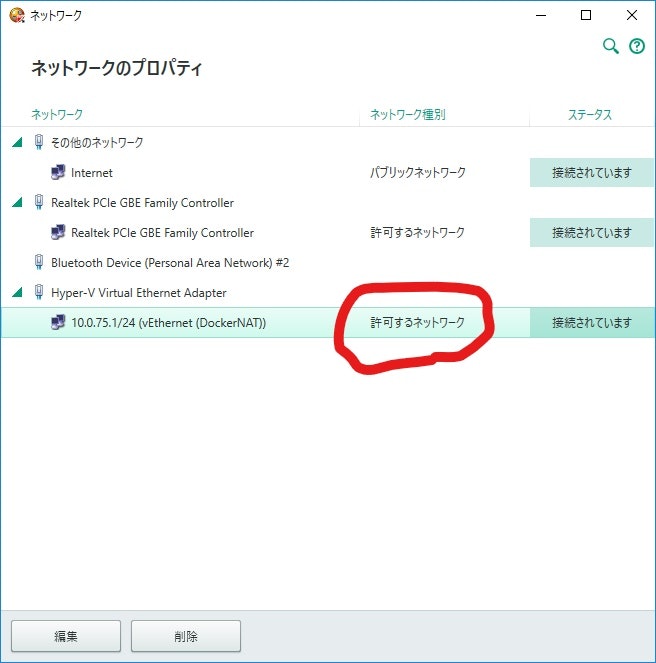Screen dimensions: 656x663
Task: Click 許可するネットワーク type in Realtek row
Action: pos(417,232)
